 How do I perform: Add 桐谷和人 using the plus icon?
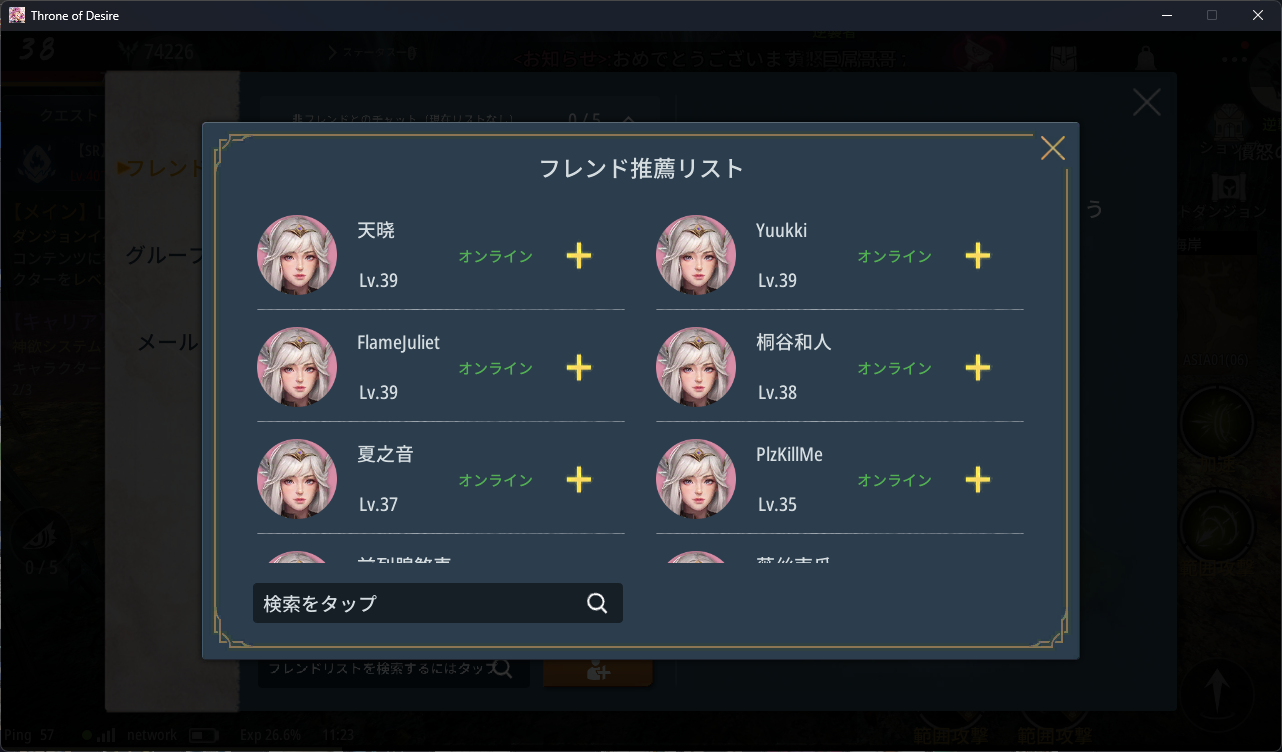978,368
